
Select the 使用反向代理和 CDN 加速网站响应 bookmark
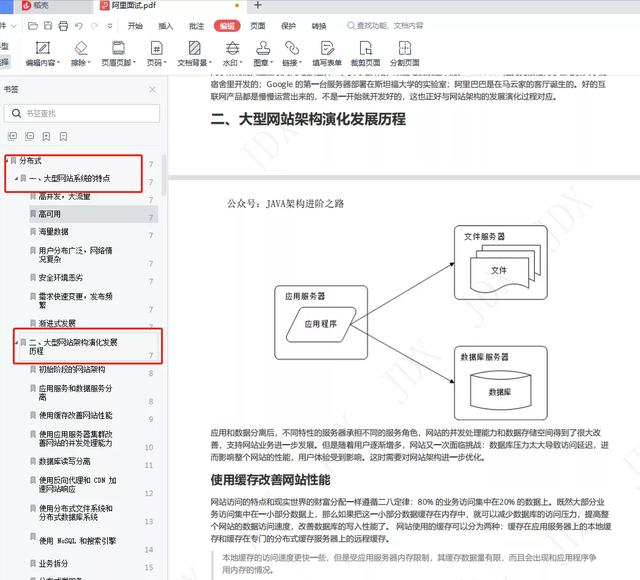[78, 484]
